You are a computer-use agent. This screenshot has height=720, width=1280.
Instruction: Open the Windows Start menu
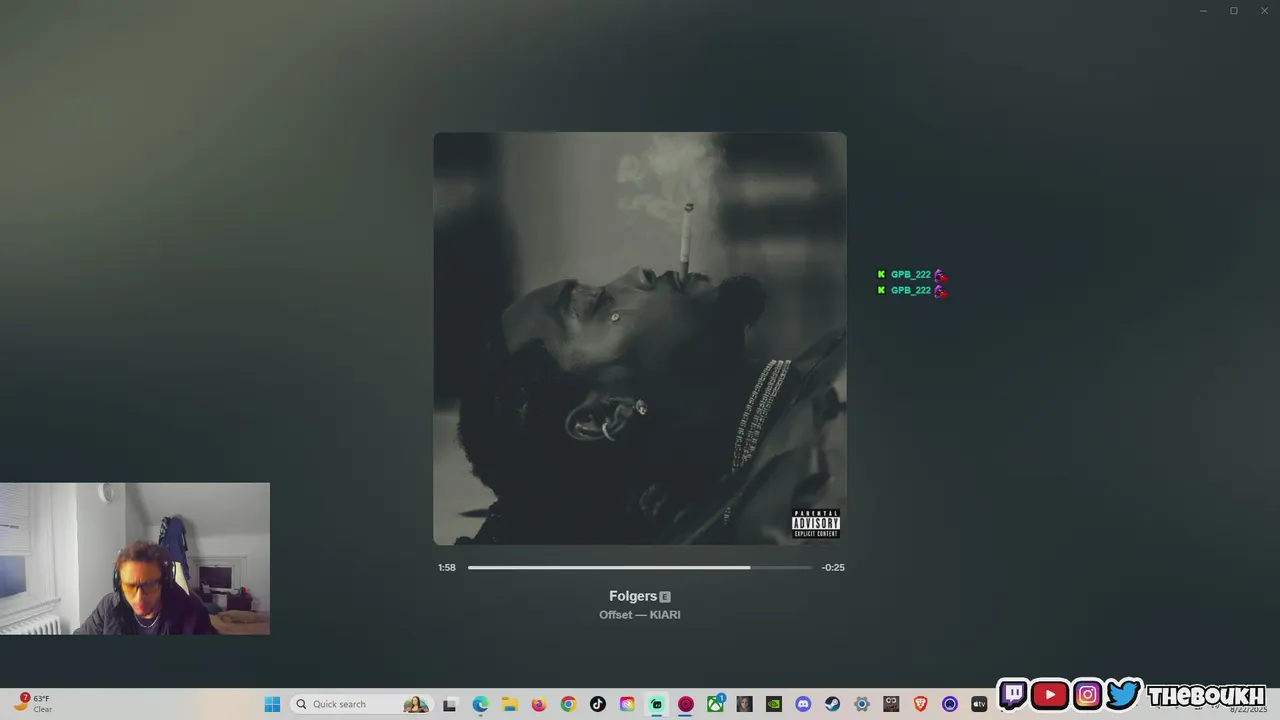[272, 704]
